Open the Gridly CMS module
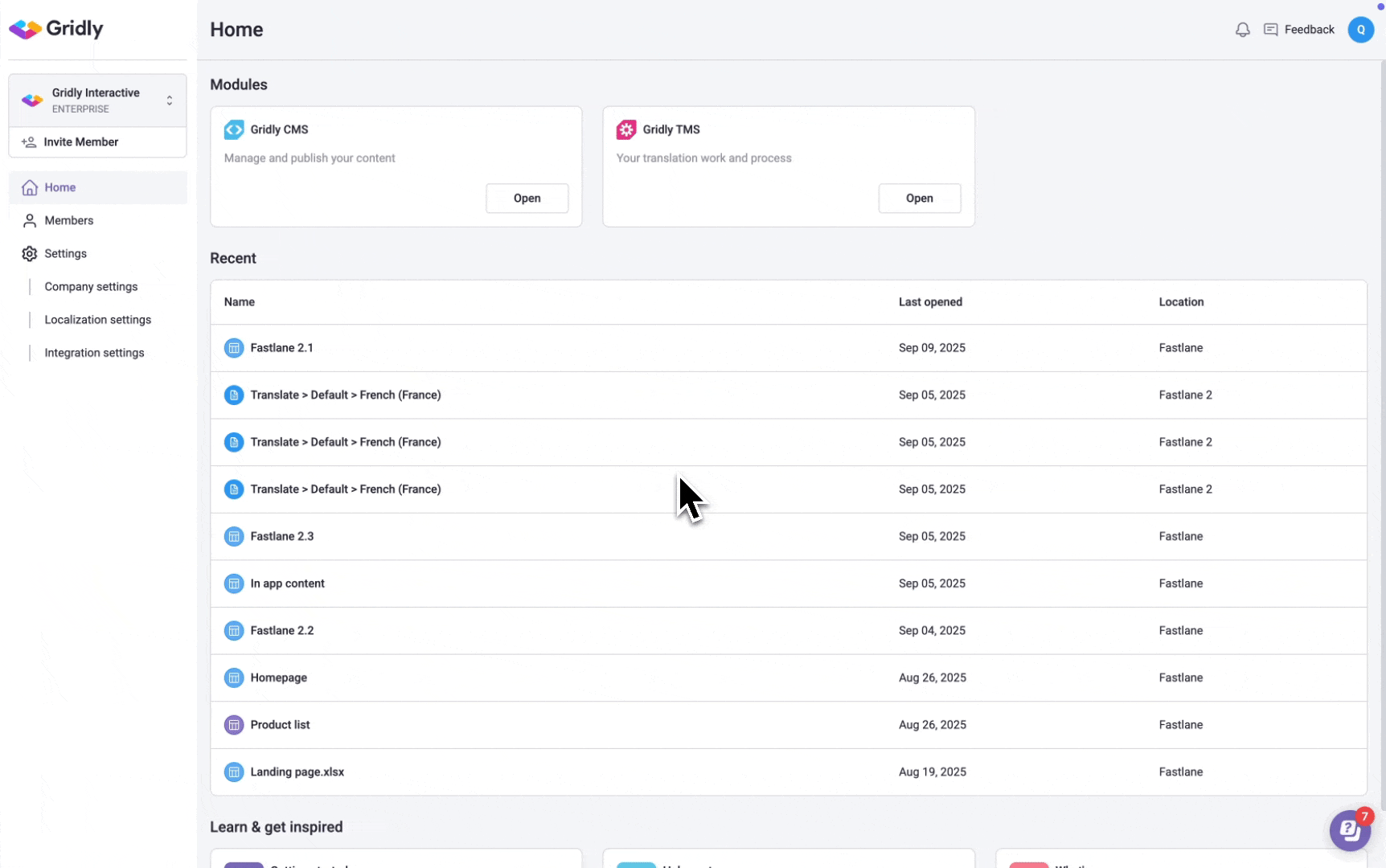The width and height of the screenshot is (1386, 868). click(527, 199)
